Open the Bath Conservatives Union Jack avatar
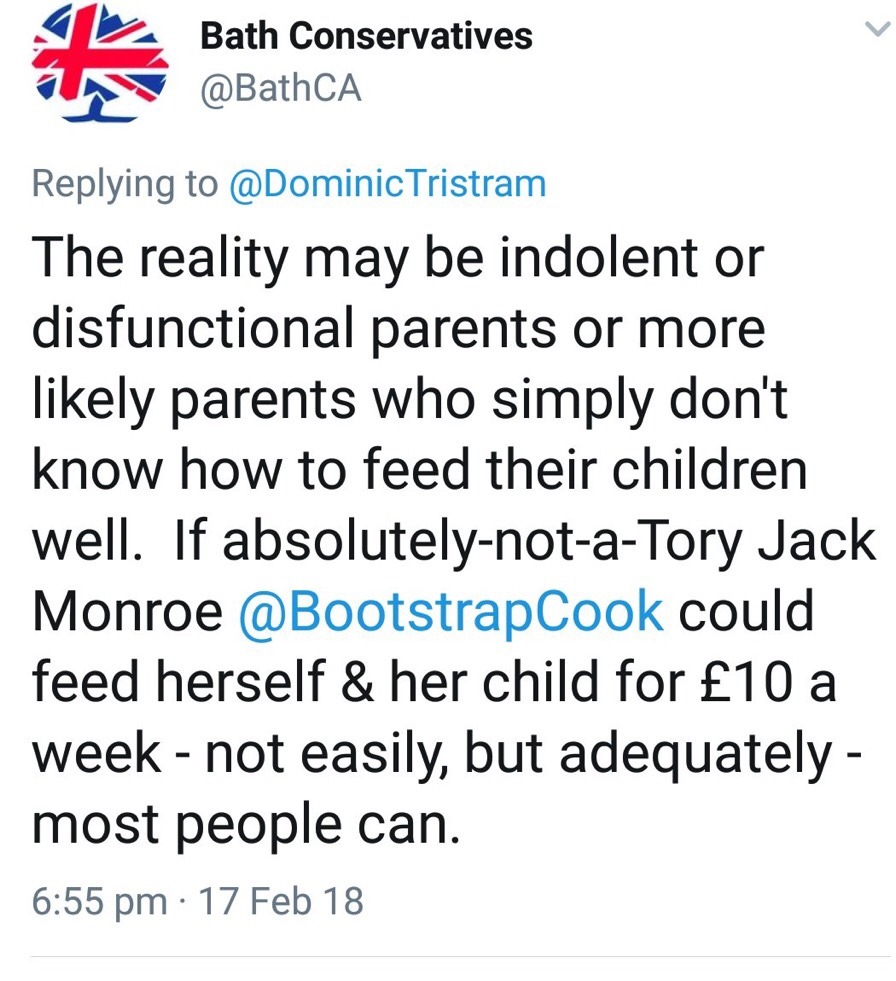Image resolution: width=896 pixels, height=981 pixels. [98, 62]
